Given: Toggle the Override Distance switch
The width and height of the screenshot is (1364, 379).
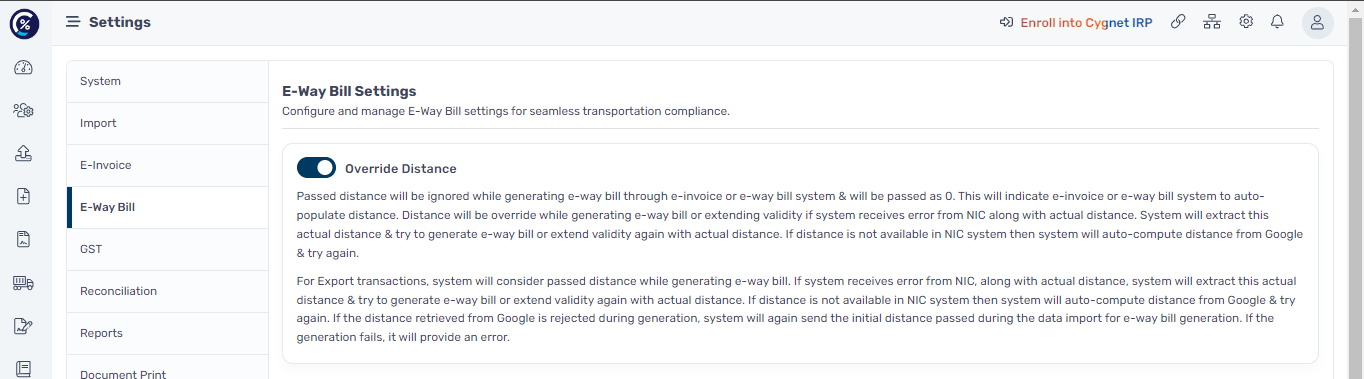Looking at the screenshot, I should click(316, 168).
